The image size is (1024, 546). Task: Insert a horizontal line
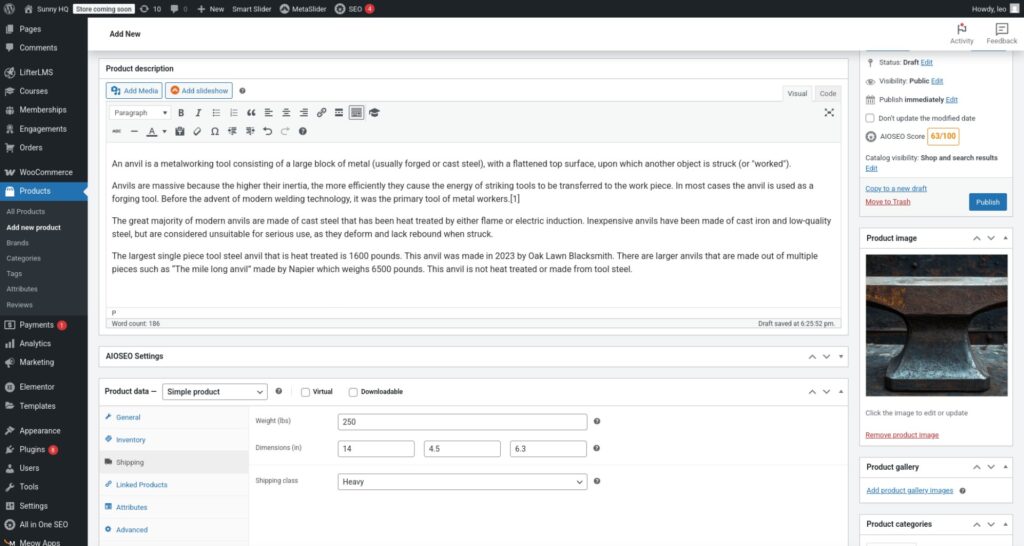[x=135, y=131]
